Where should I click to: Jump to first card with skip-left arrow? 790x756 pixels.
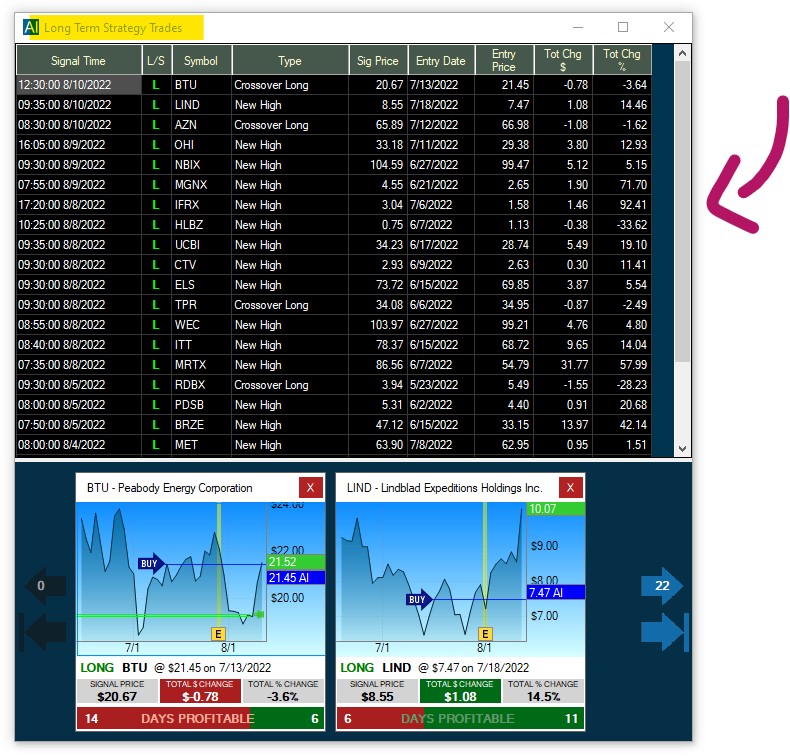(x=43, y=632)
